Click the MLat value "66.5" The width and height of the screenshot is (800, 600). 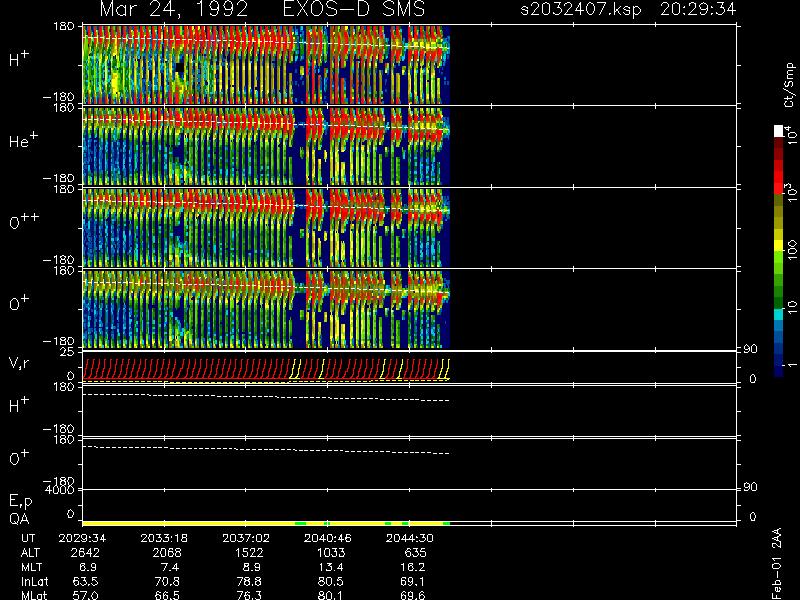[167, 595]
